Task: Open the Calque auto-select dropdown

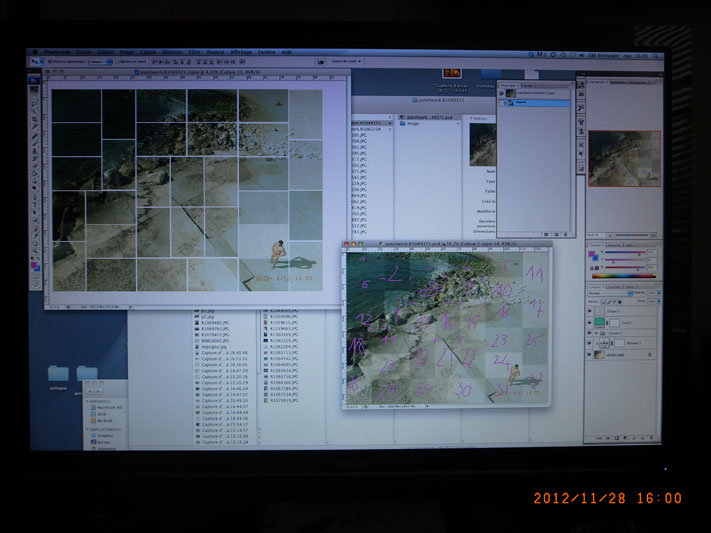Action: (x=100, y=62)
